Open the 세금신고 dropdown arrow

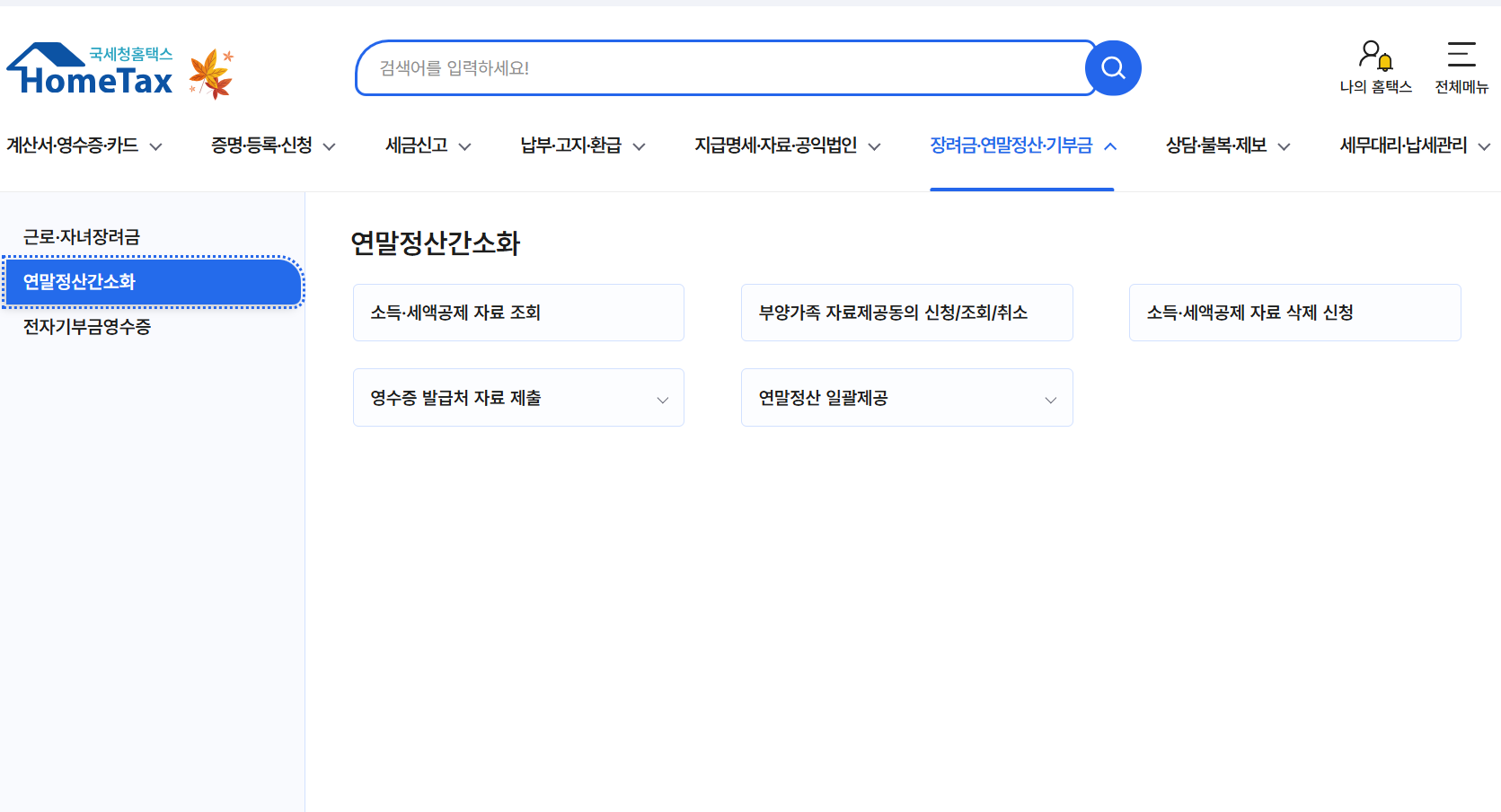pyautogui.click(x=465, y=146)
